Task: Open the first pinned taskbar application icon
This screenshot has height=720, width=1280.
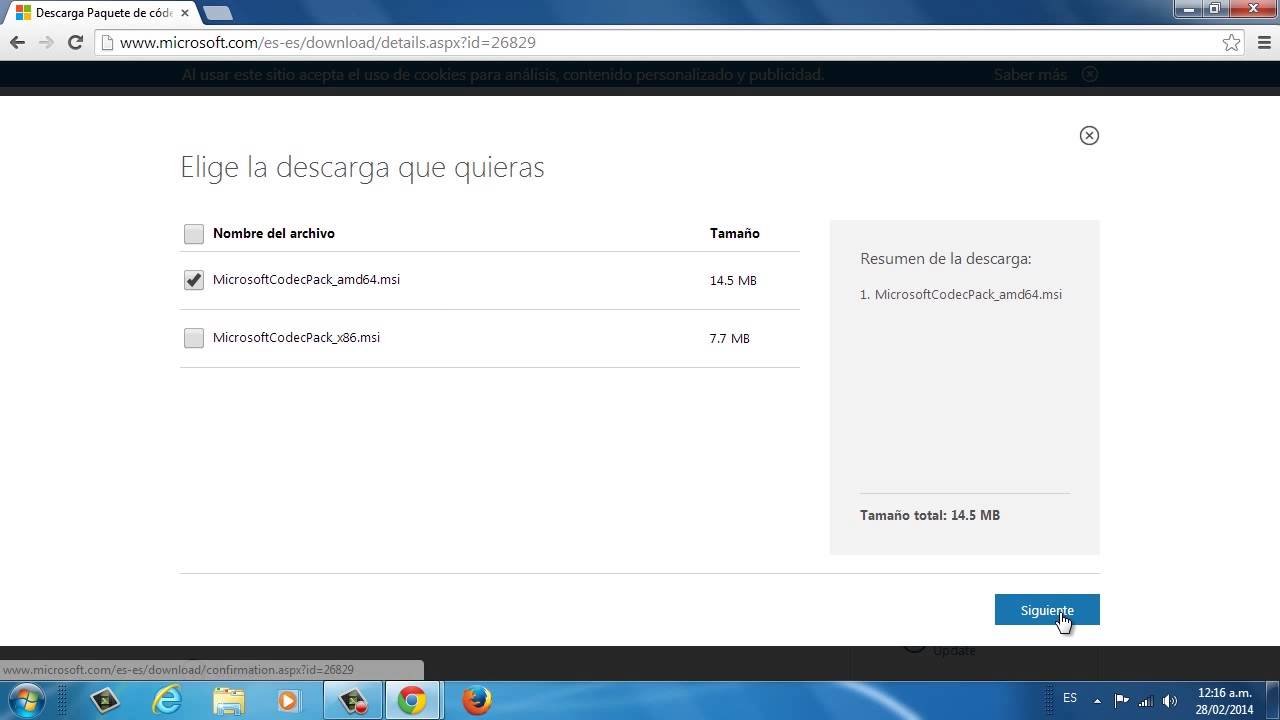Action: point(106,700)
